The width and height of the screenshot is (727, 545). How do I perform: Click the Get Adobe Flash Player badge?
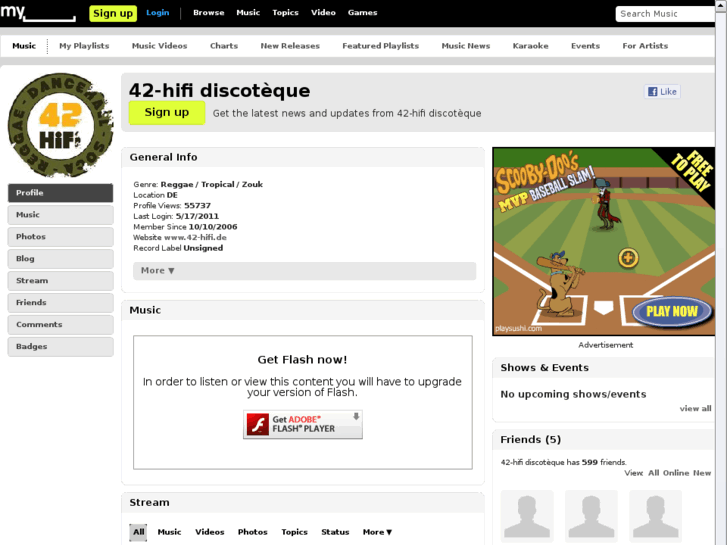pyautogui.click(x=303, y=424)
